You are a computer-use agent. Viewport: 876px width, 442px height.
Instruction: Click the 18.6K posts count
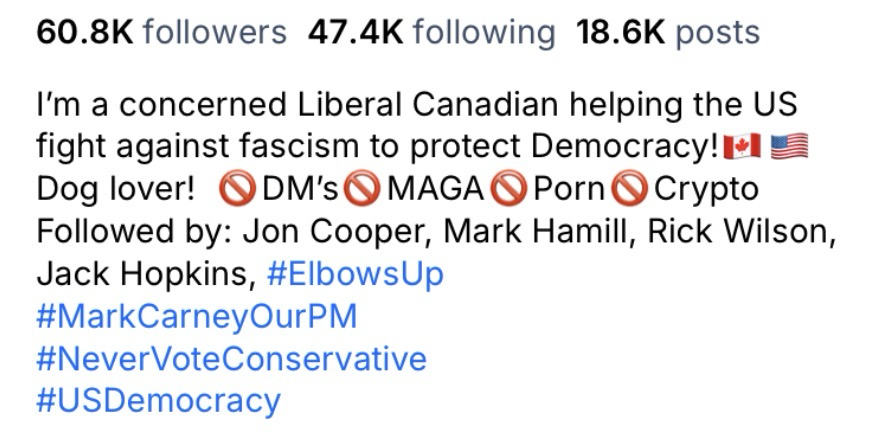point(667,32)
